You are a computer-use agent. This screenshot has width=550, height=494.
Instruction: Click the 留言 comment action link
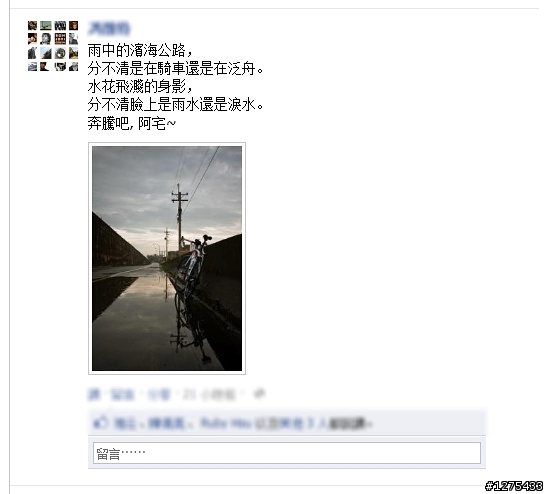[122, 395]
